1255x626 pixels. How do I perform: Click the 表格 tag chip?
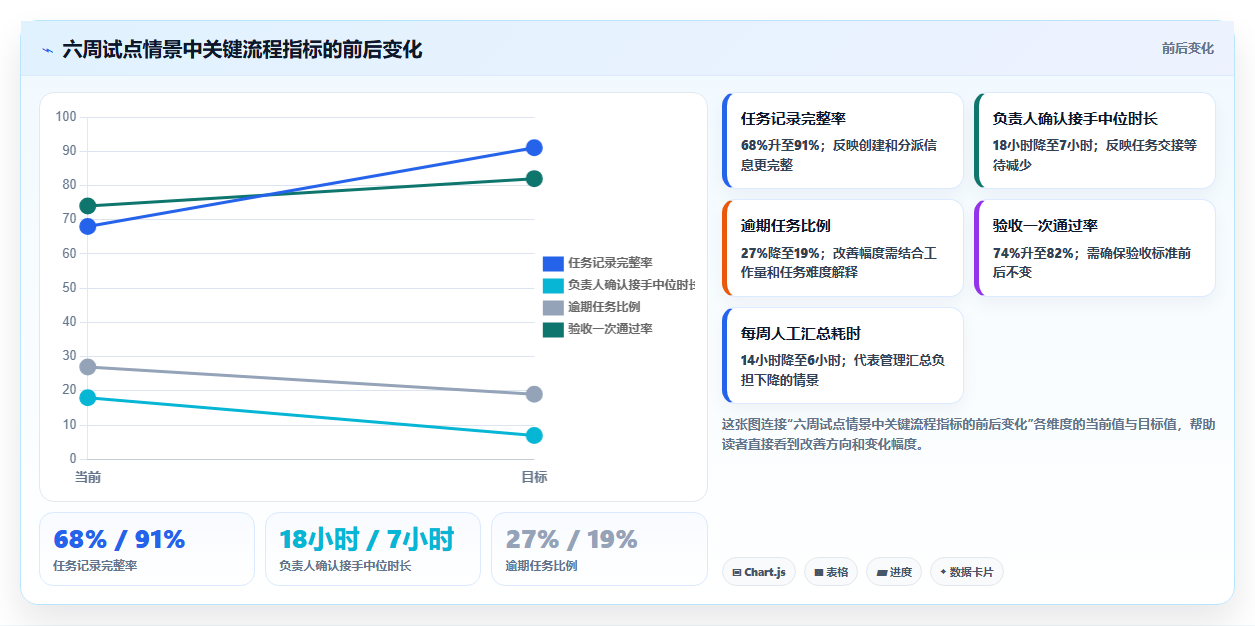pos(831,572)
